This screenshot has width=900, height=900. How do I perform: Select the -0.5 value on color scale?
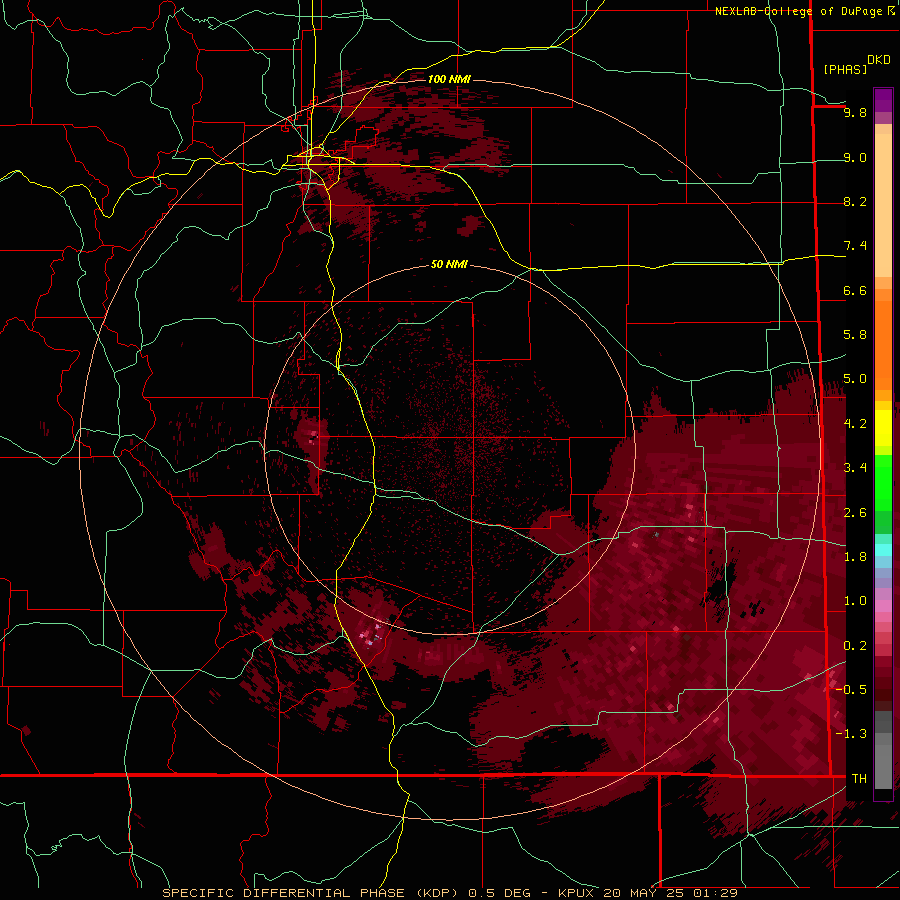coord(851,689)
